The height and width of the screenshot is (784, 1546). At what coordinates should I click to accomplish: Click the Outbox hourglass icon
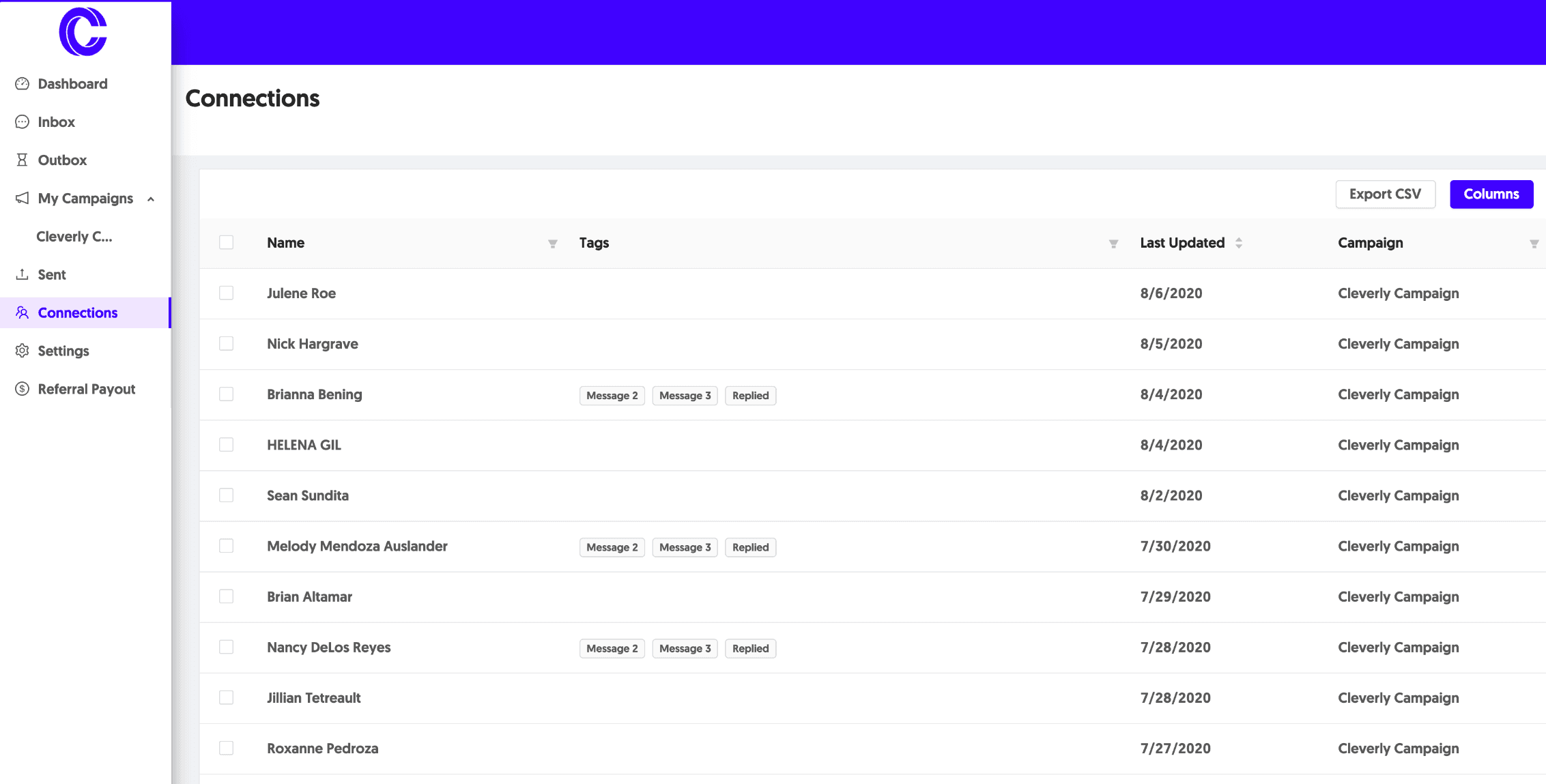(x=22, y=160)
